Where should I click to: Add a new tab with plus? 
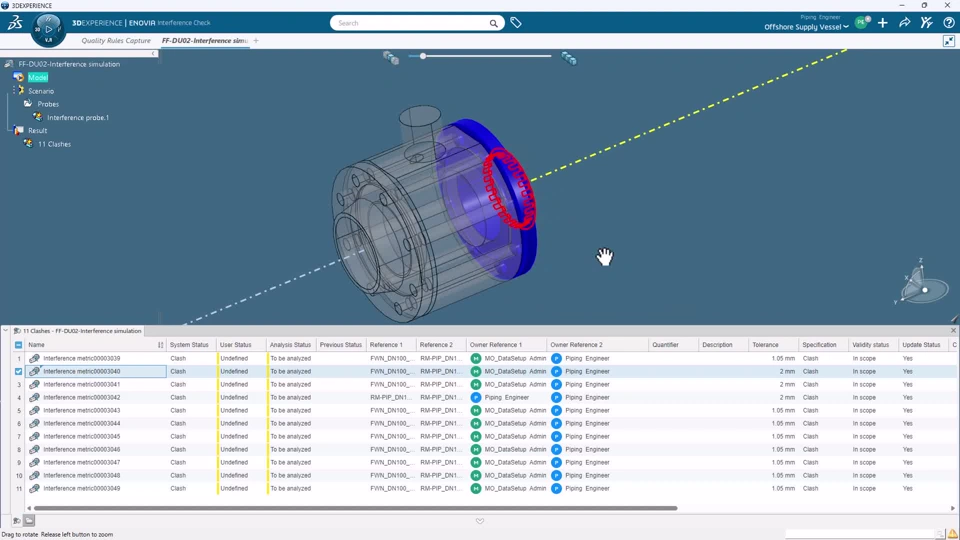[256, 40]
